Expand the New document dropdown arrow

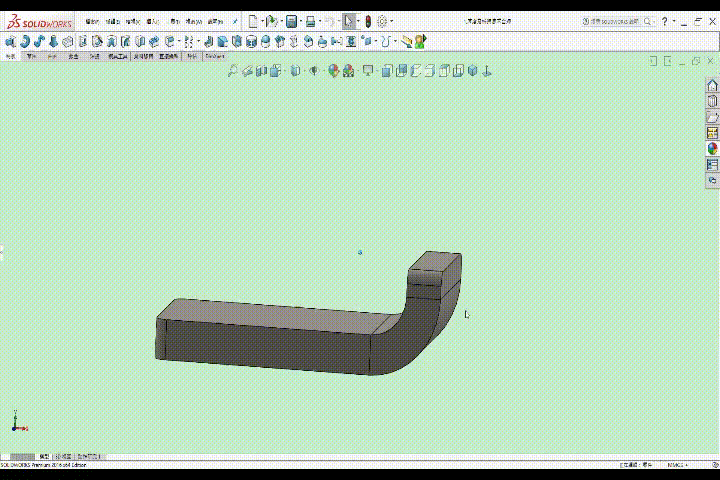pos(262,21)
